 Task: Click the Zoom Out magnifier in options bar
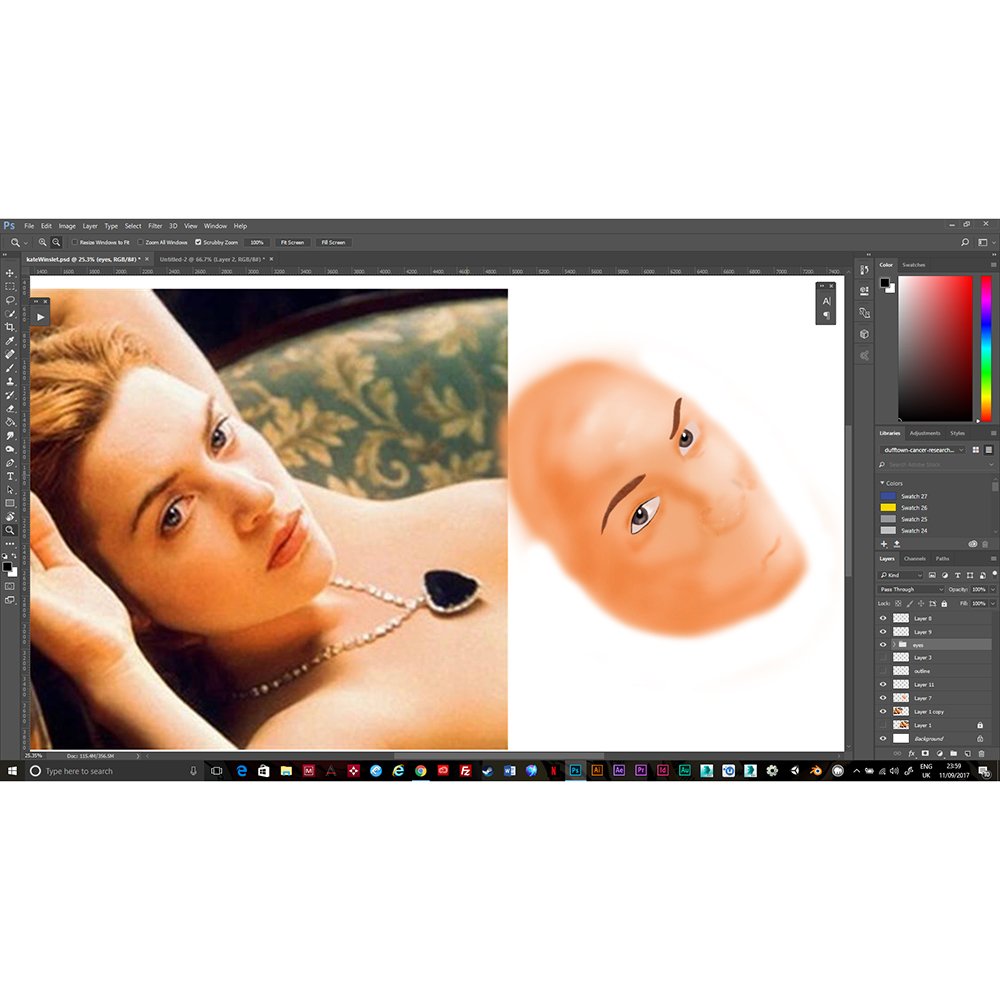tap(56, 242)
